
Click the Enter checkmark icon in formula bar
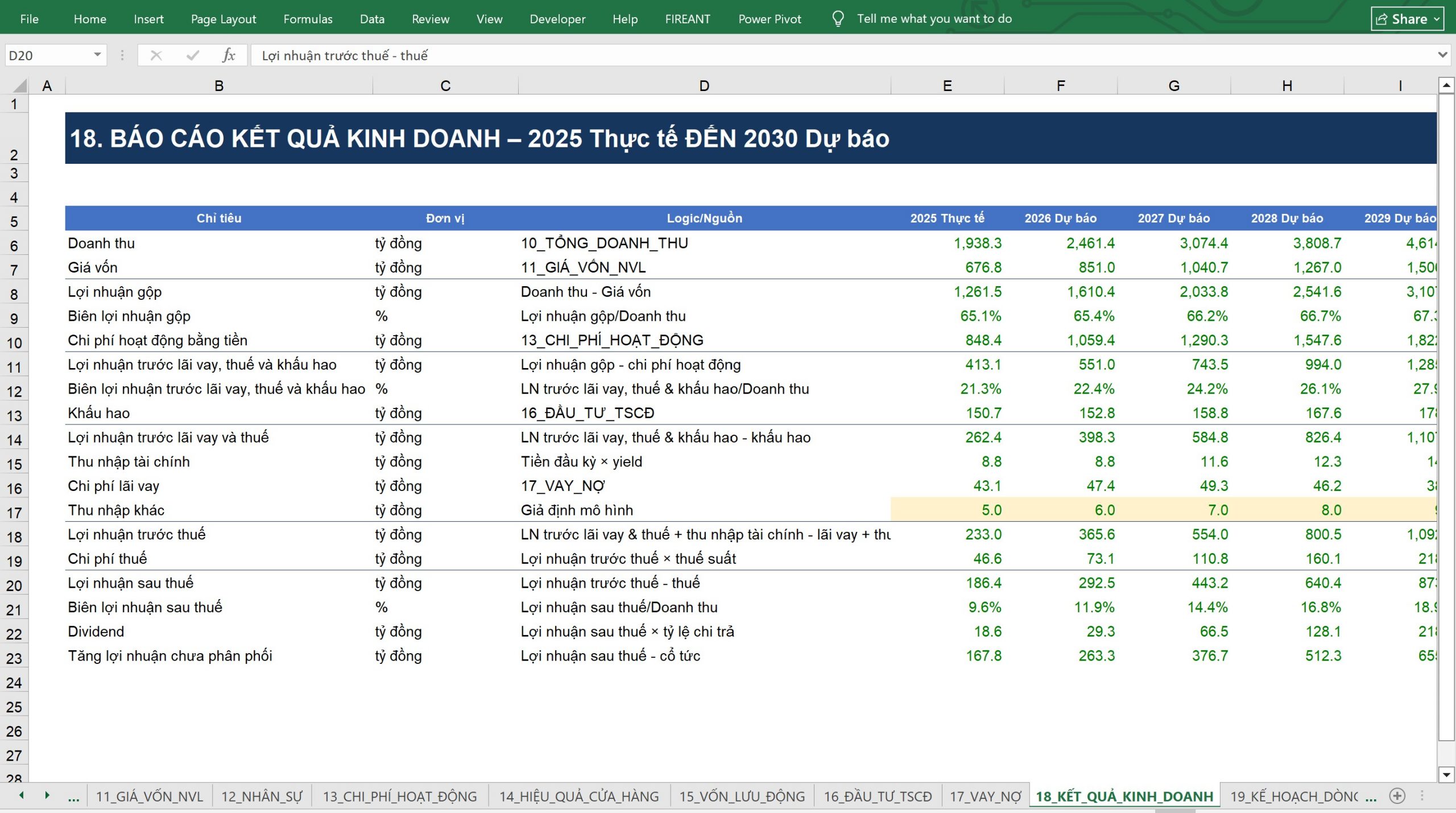[193, 55]
